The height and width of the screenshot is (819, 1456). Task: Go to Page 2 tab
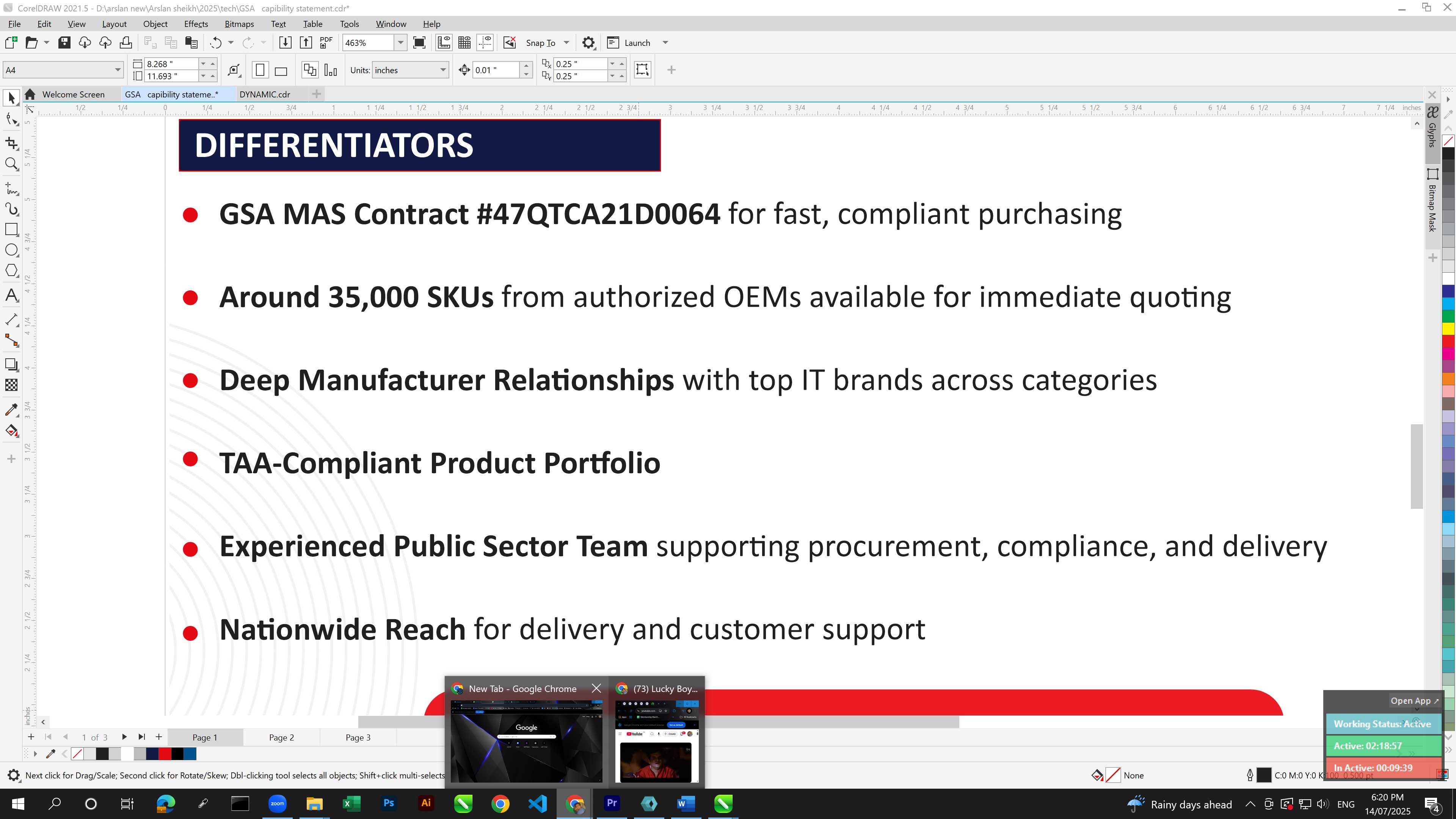[x=281, y=737]
